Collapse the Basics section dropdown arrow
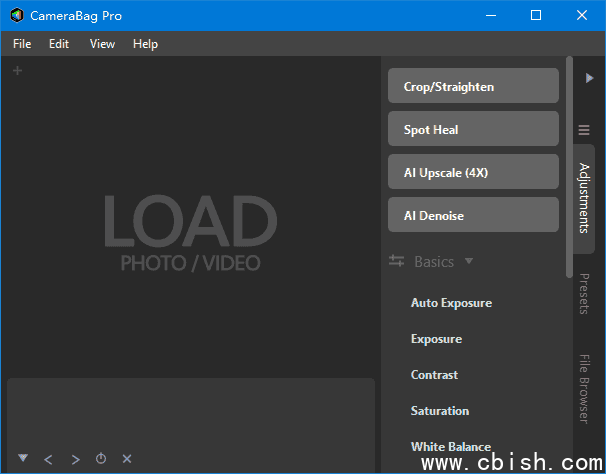Image resolution: width=606 pixels, height=474 pixels. click(469, 261)
